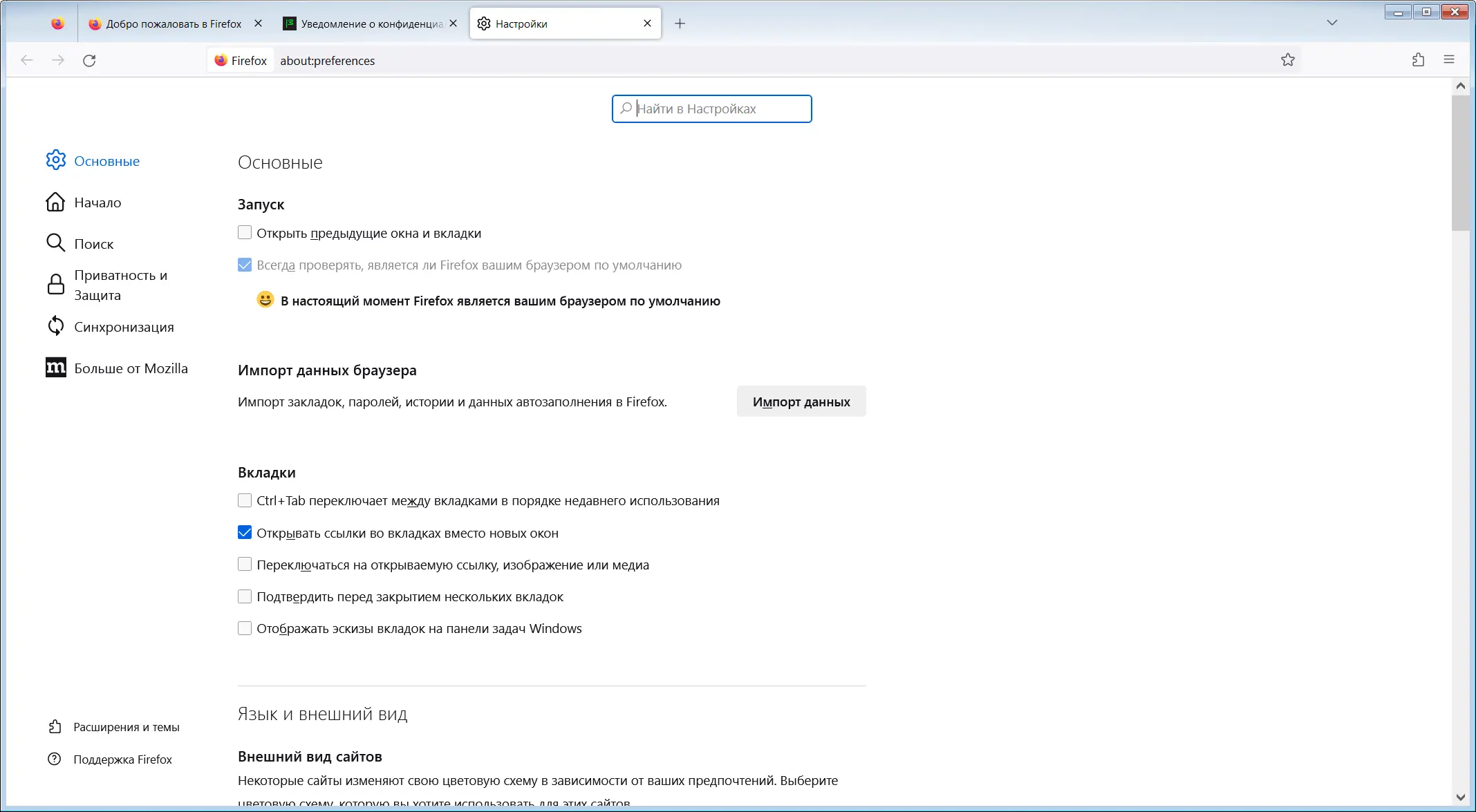Uncheck Открывать ссылки во вкладках checkbox
Viewport: 1476px width, 812px height.
245,533
